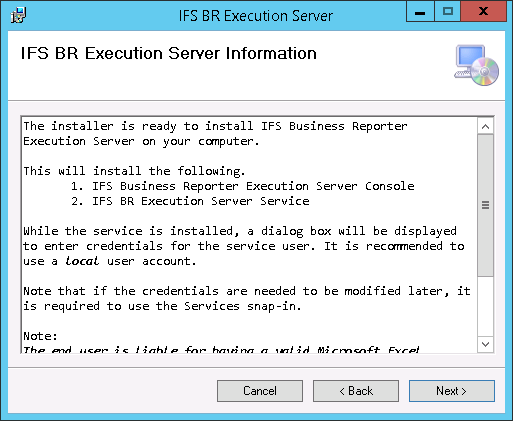Image resolution: width=513 pixels, height=421 pixels.
Task: Click the scrollbar up arrow
Action: (x=485, y=126)
